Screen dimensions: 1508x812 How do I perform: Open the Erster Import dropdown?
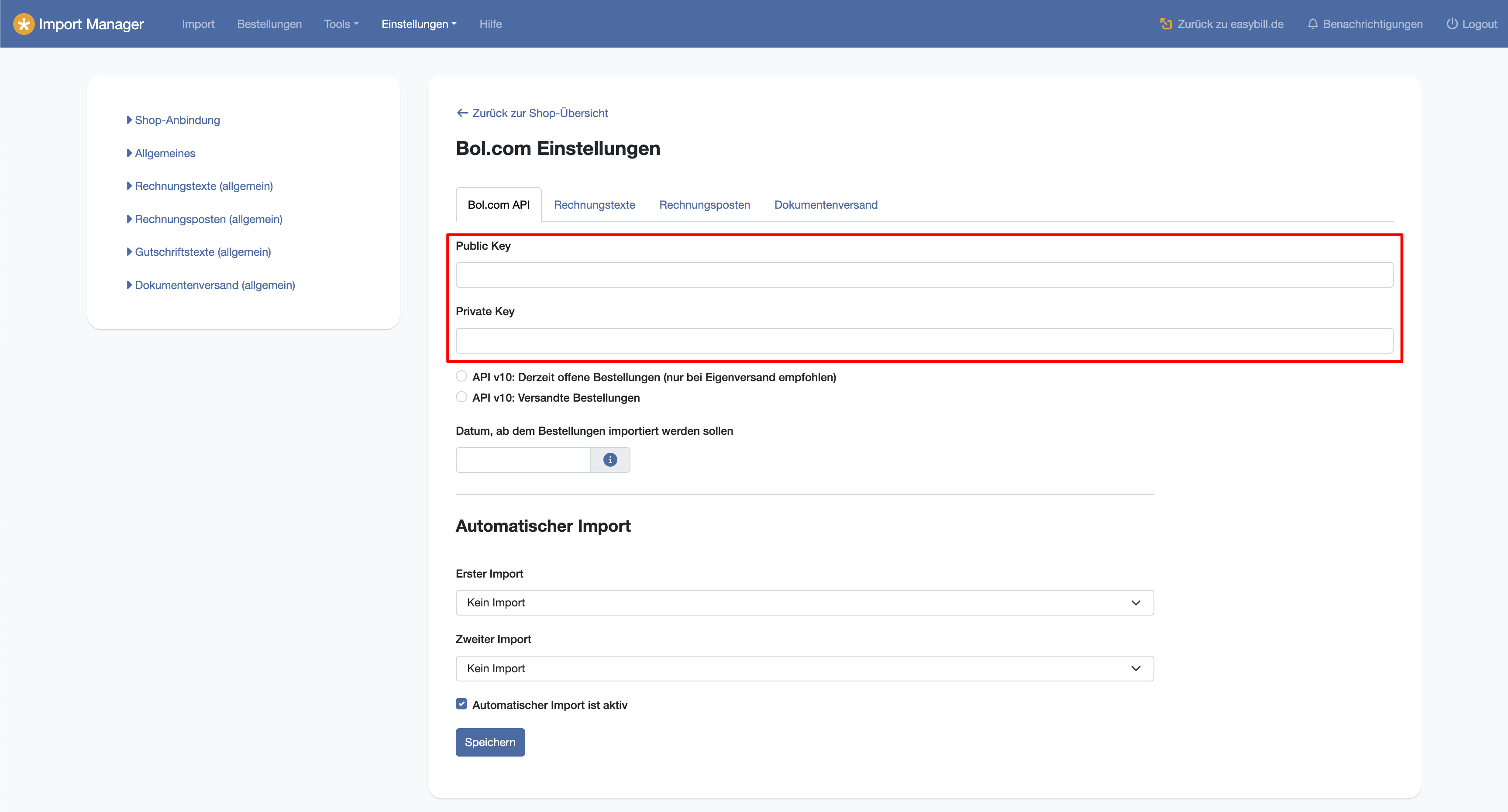coord(804,602)
